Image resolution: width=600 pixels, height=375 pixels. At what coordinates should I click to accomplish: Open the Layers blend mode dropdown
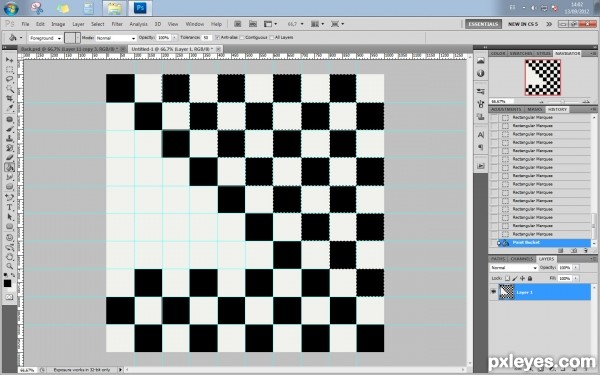(x=514, y=267)
